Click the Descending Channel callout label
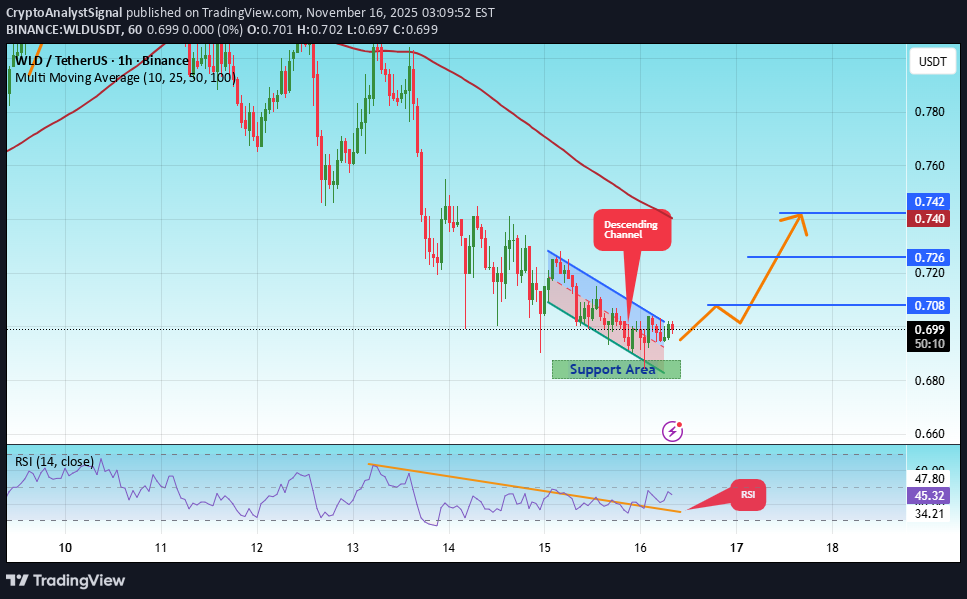The width and height of the screenshot is (967, 599). [631, 230]
